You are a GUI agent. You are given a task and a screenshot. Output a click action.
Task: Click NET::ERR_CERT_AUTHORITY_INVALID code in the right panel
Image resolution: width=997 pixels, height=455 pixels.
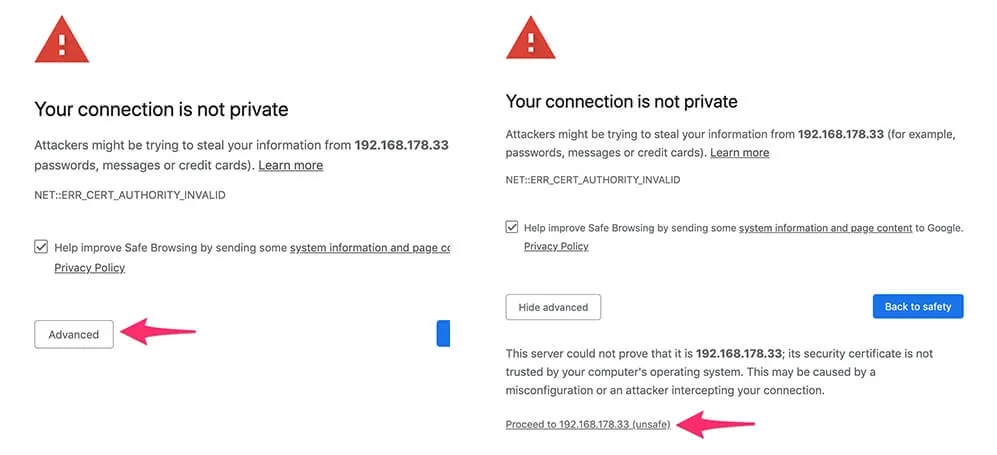pyautogui.click(x=593, y=180)
